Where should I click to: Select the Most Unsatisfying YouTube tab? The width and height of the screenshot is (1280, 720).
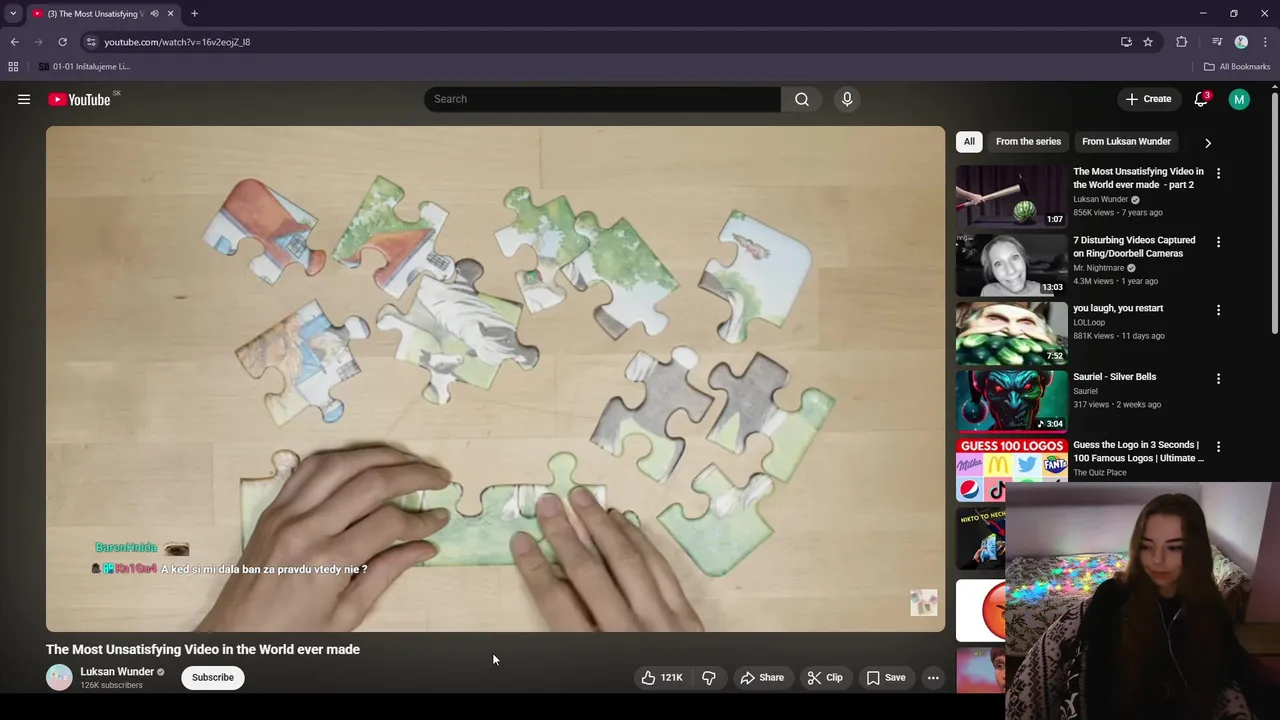95,14
